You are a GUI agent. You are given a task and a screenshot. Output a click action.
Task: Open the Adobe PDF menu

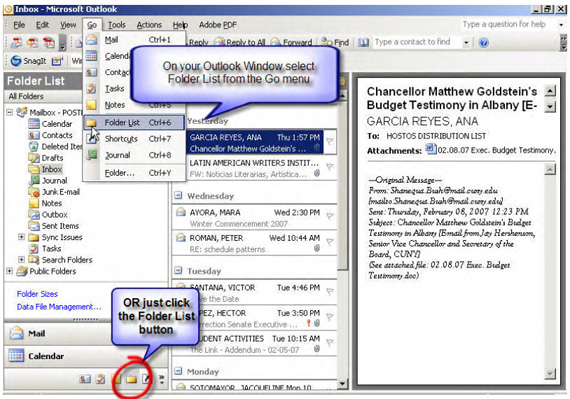217,25
